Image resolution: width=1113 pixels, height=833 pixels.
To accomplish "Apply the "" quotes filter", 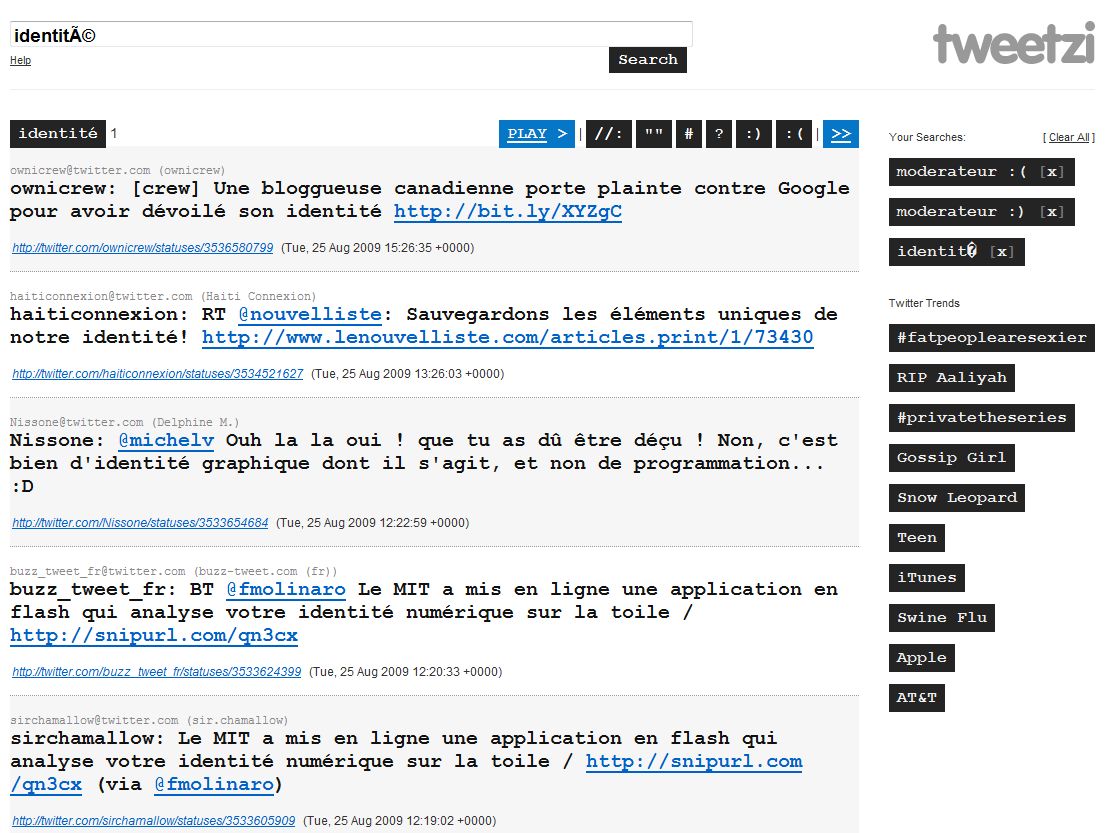I will tap(654, 133).
